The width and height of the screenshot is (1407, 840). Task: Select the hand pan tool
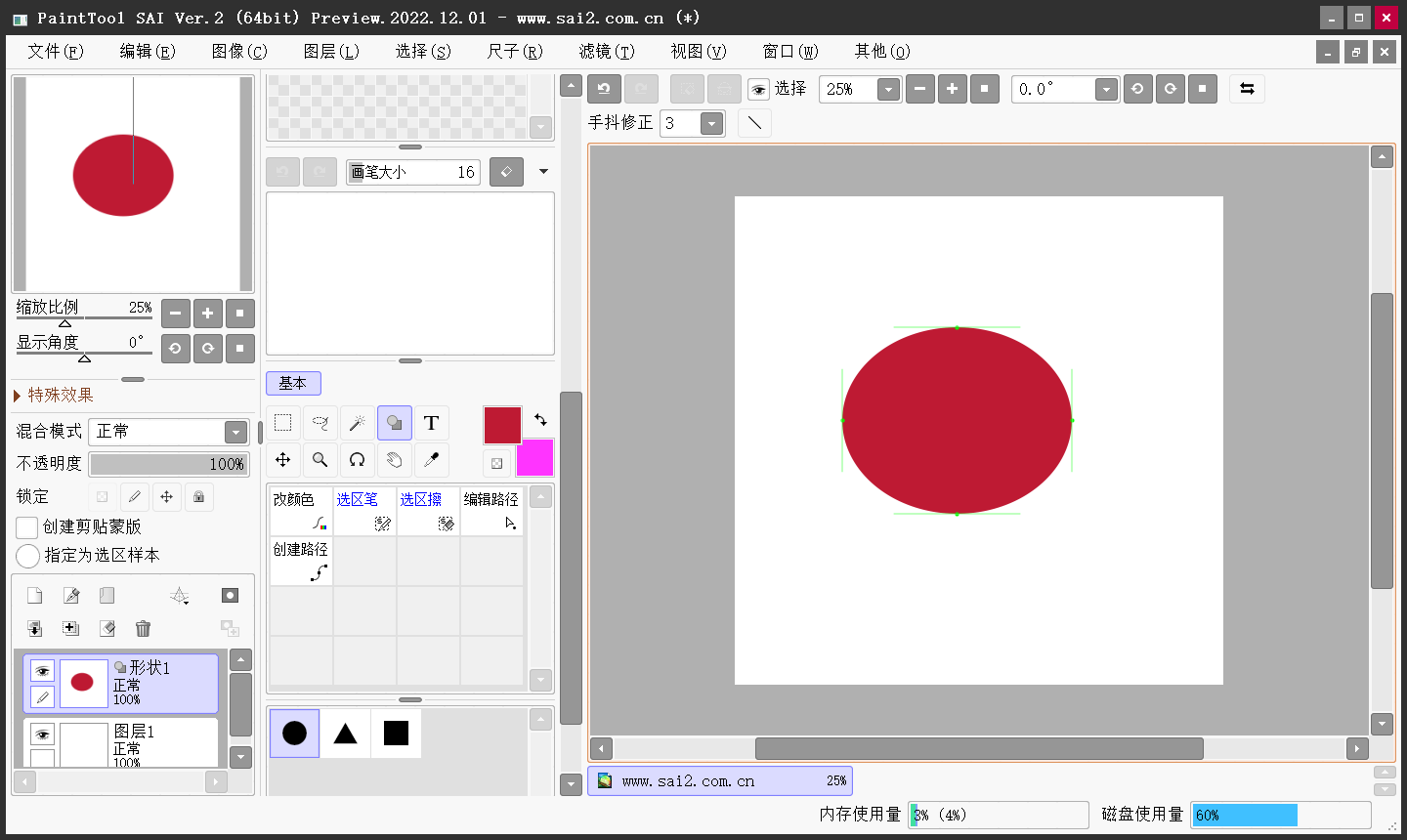pyautogui.click(x=395, y=459)
